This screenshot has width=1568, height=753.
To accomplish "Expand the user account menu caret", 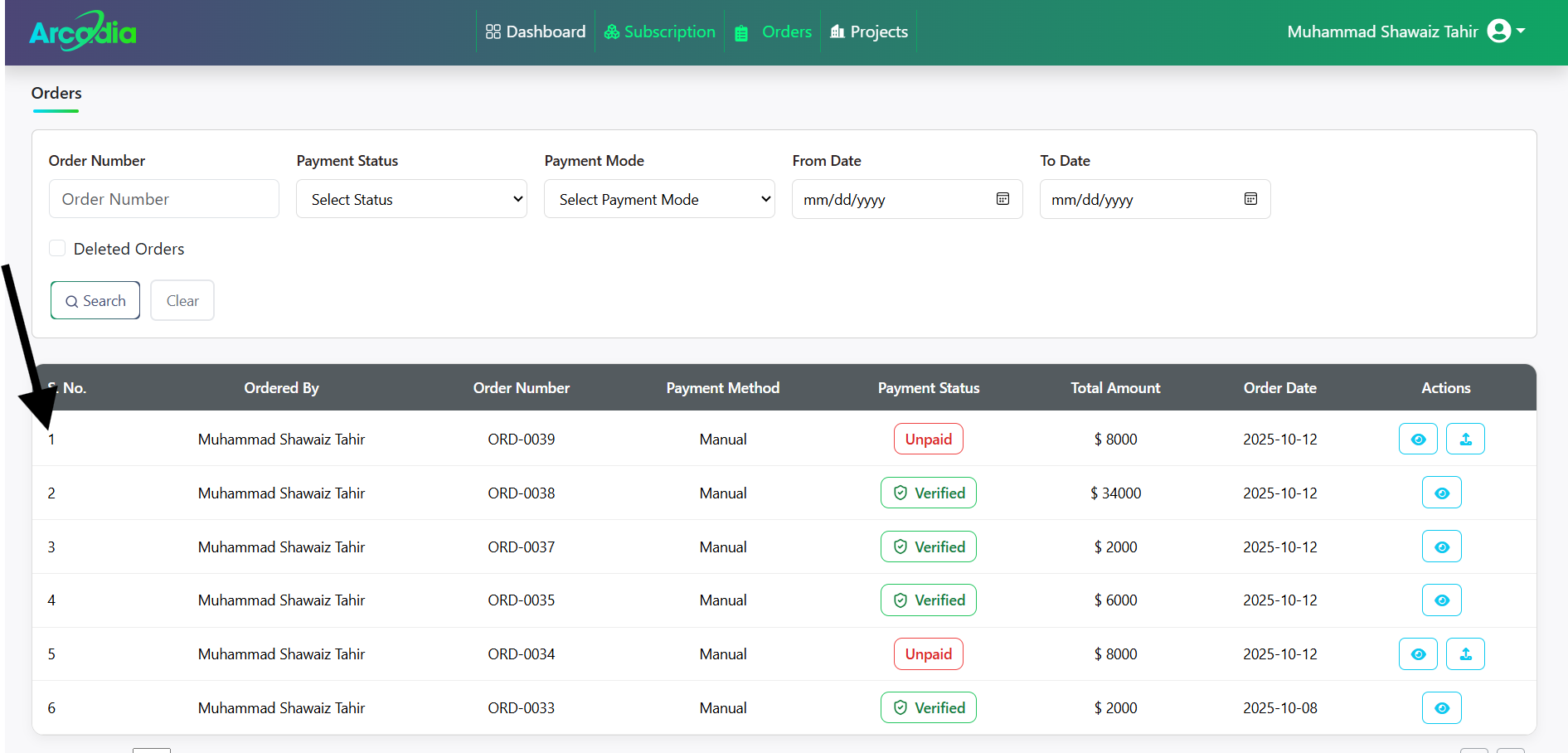I will 1521,31.
